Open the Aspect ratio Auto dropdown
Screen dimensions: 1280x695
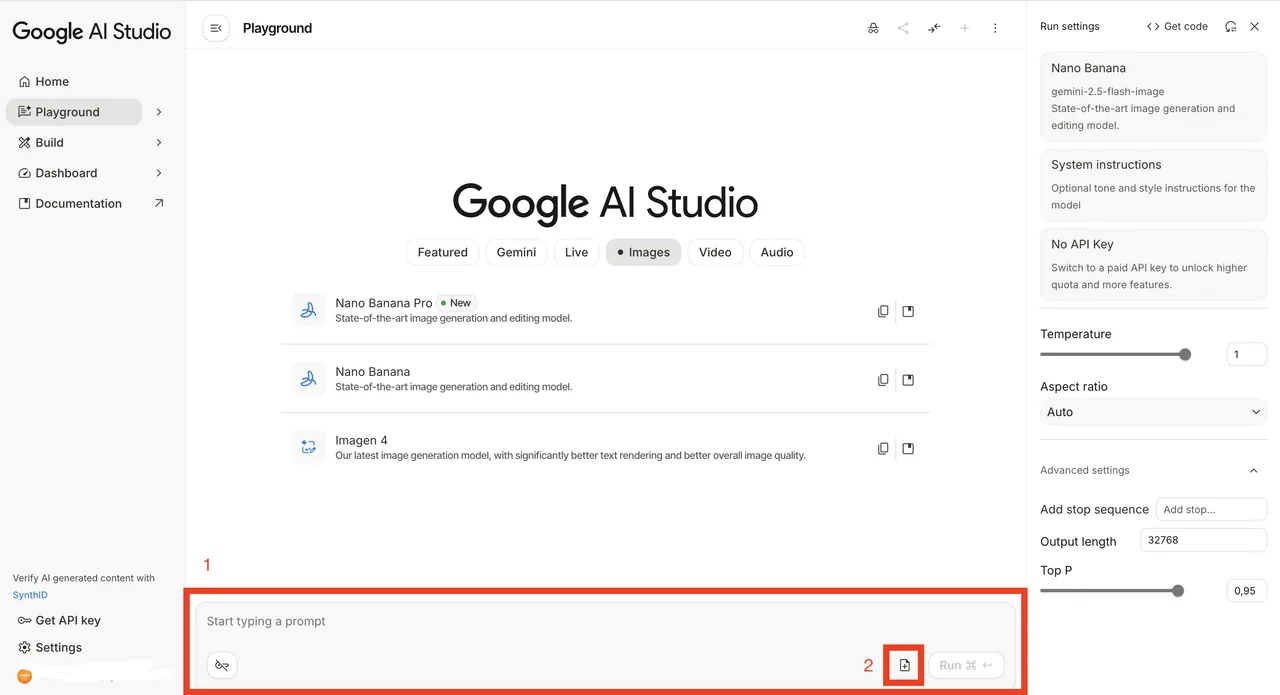(1153, 412)
